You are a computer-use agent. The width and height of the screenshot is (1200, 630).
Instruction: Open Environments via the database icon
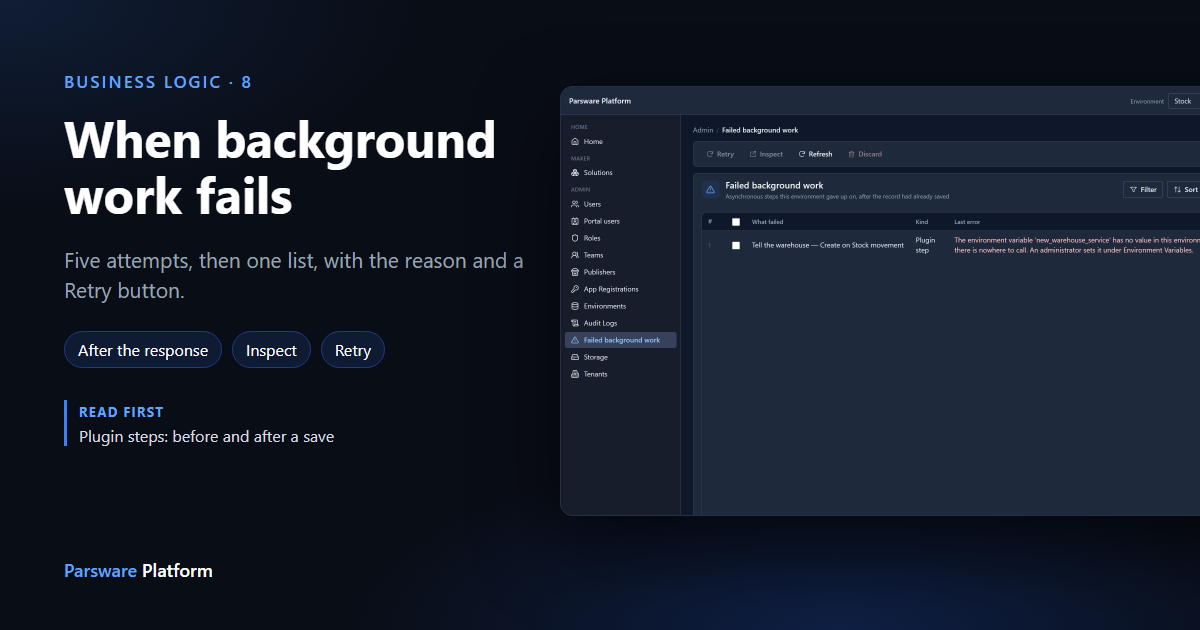[574, 306]
